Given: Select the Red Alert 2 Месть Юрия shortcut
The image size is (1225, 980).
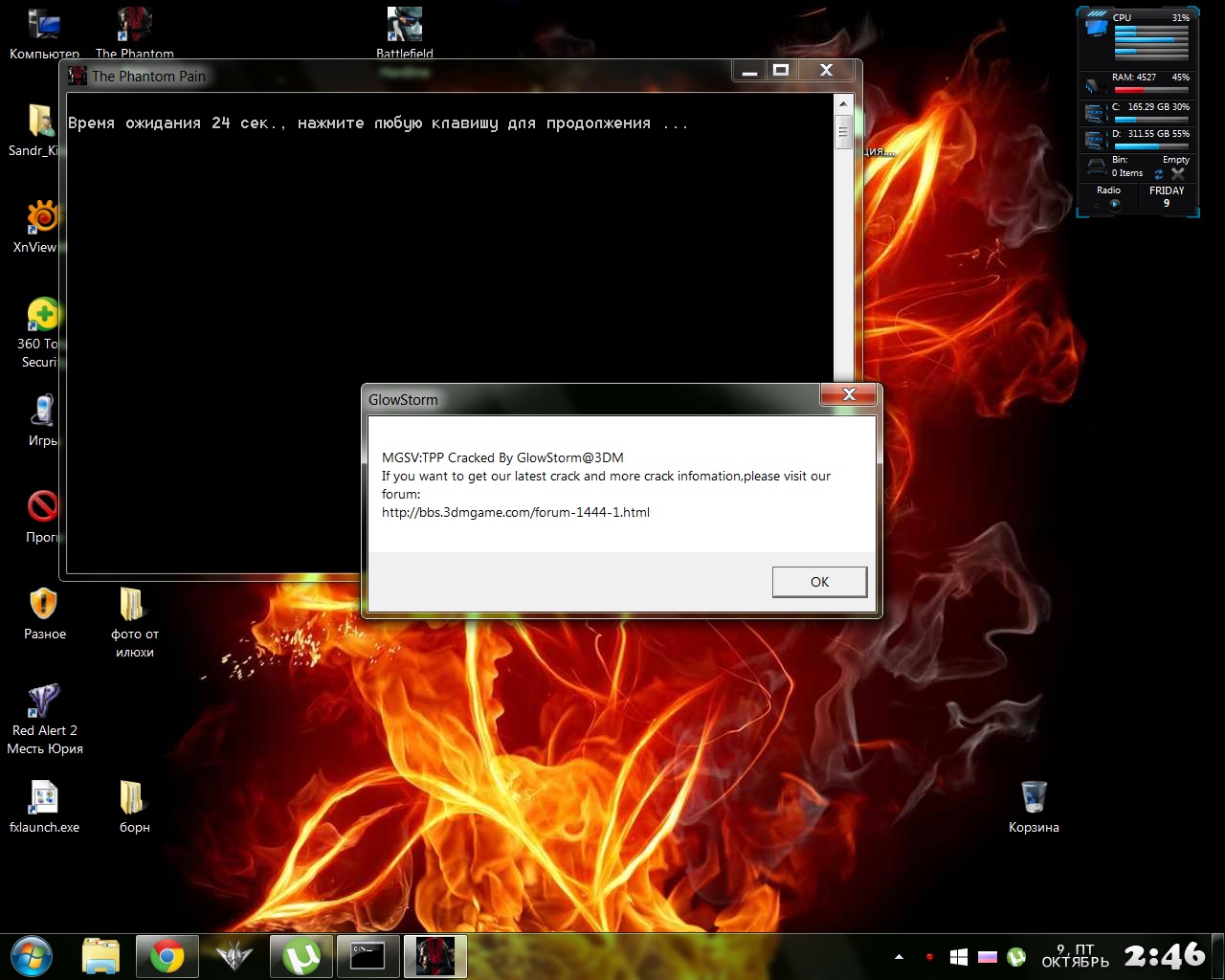Looking at the screenshot, I should (45, 720).
